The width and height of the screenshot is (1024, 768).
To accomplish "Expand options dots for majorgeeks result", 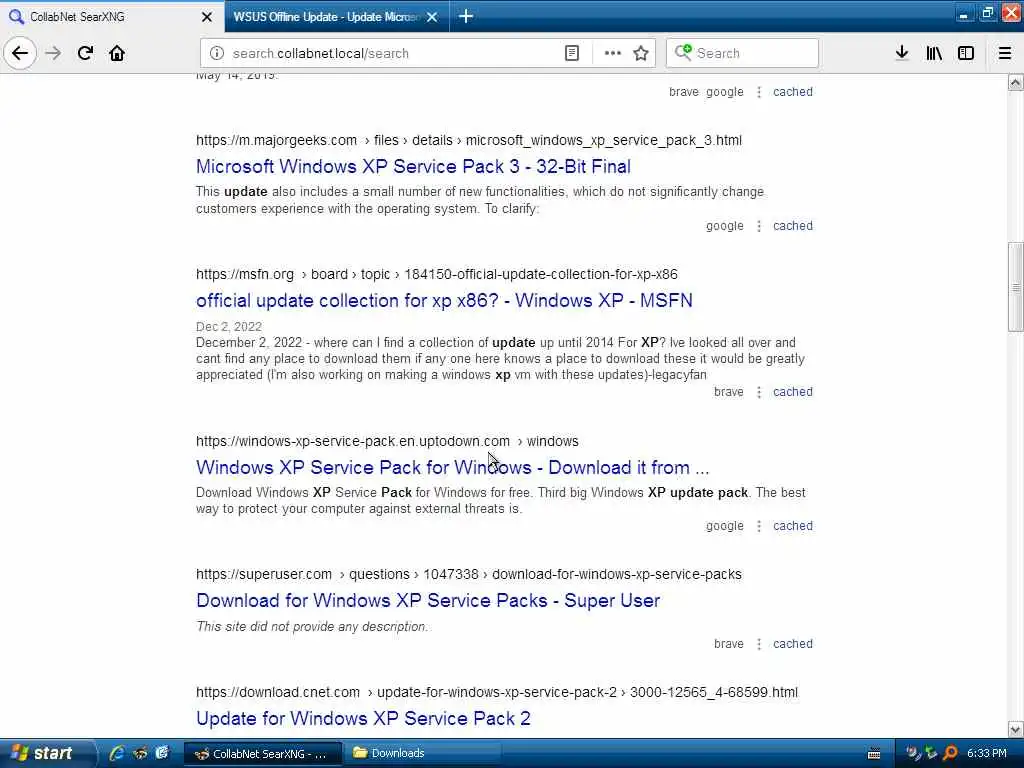I will [759, 226].
